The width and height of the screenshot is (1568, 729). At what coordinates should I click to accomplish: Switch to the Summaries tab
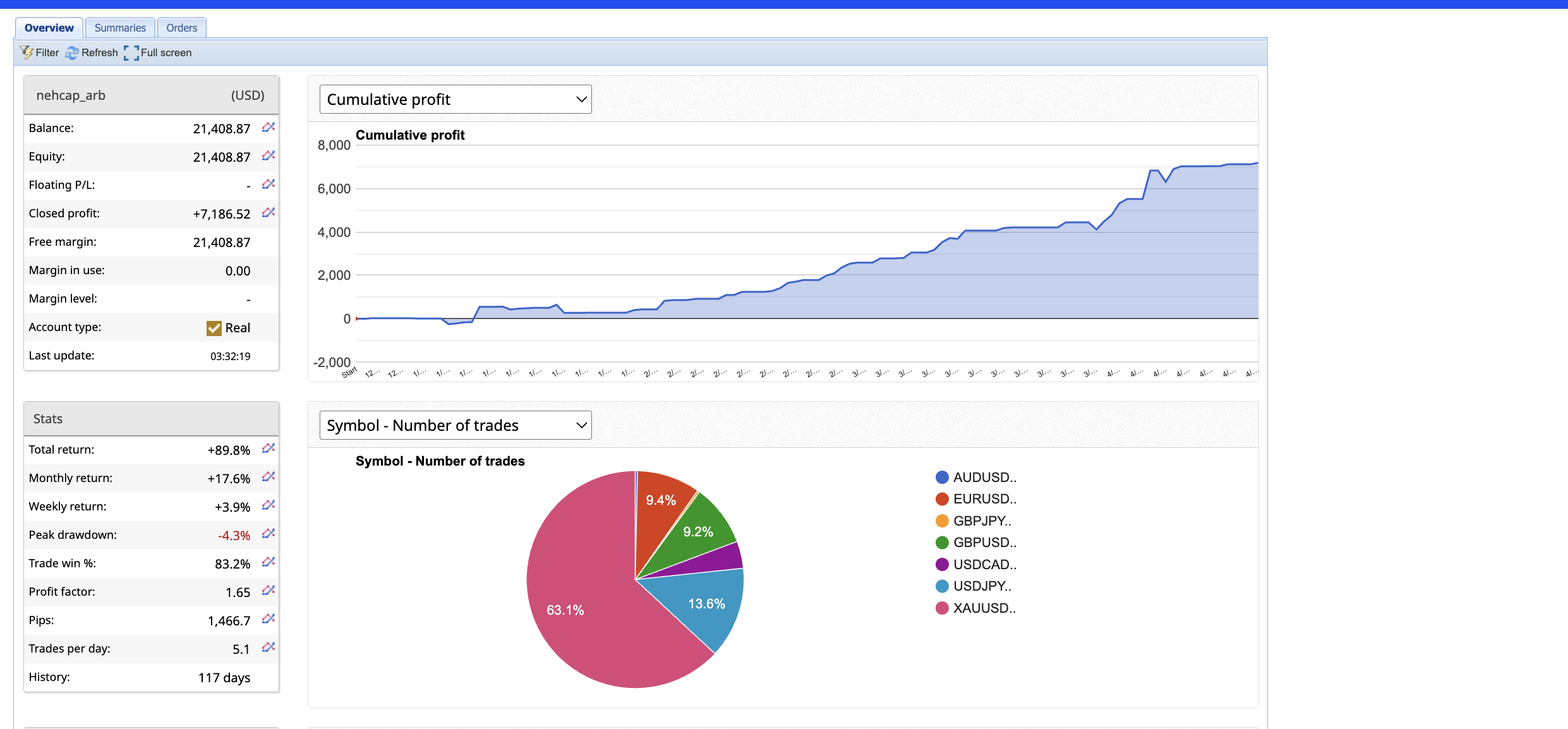point(120,28)
